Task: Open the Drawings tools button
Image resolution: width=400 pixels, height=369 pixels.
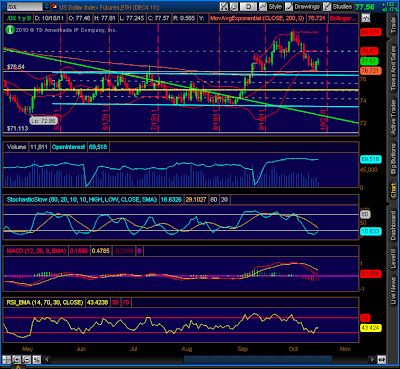Action: [x=303, y=7]
